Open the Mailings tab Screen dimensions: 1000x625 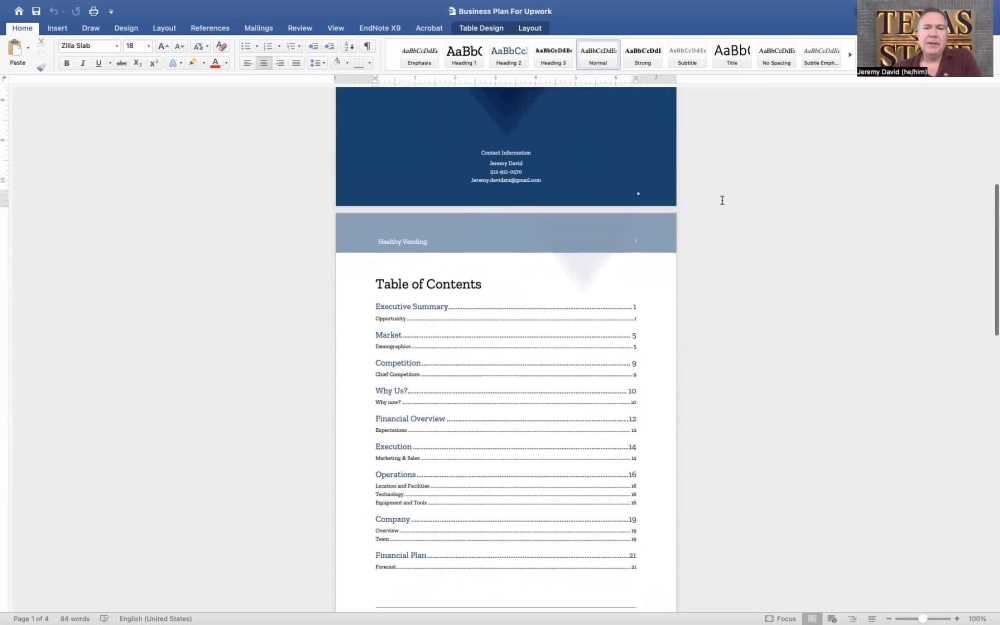258,28
